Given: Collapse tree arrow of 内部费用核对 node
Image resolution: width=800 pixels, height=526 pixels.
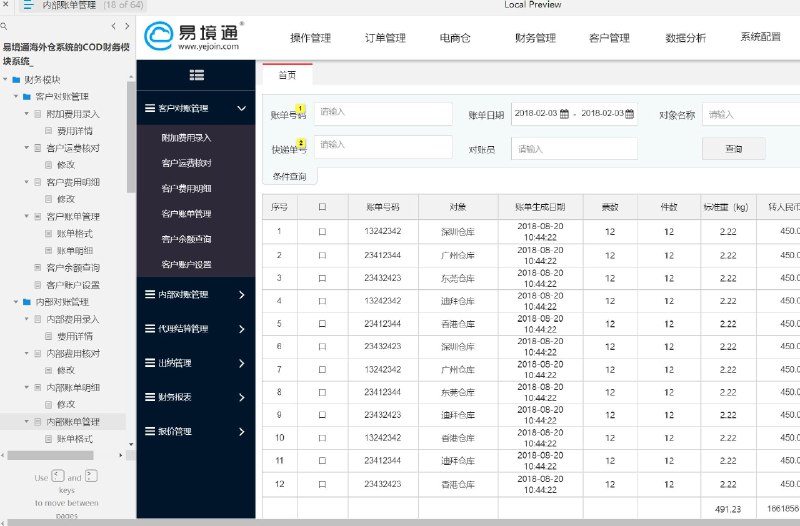Looking at the screenshot, I should 27,353.
